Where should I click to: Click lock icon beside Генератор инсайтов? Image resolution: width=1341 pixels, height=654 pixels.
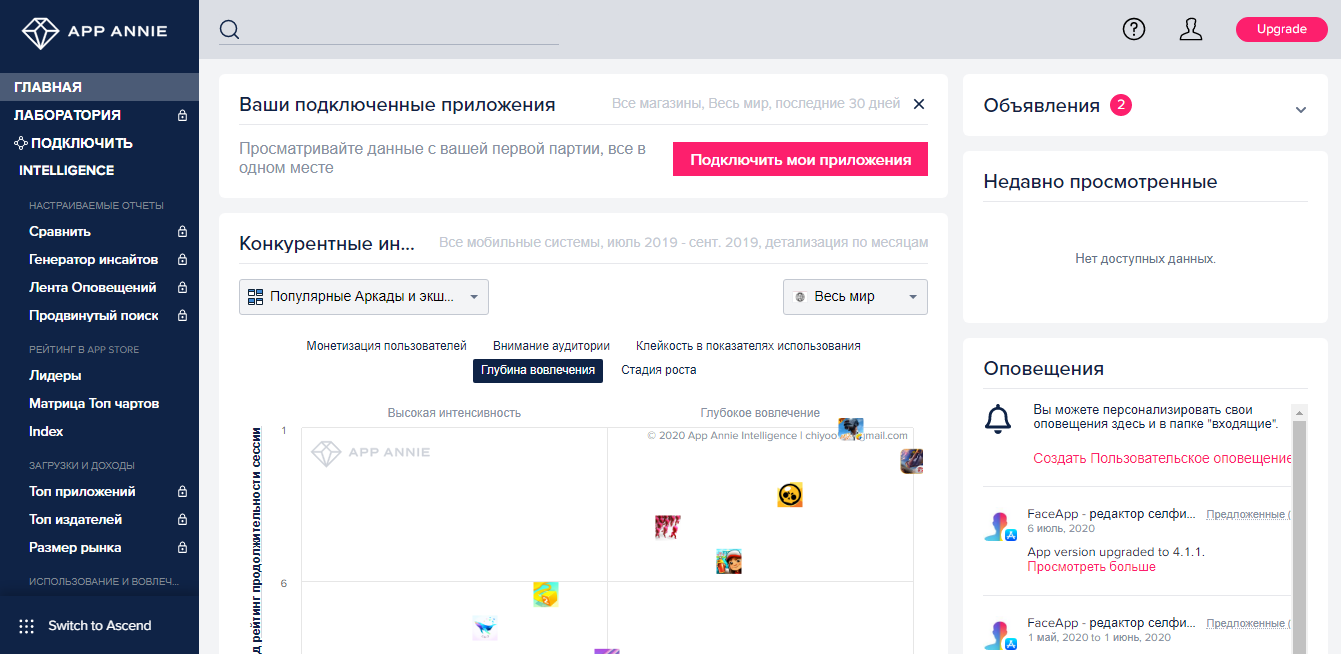click(x=182, y=259)
